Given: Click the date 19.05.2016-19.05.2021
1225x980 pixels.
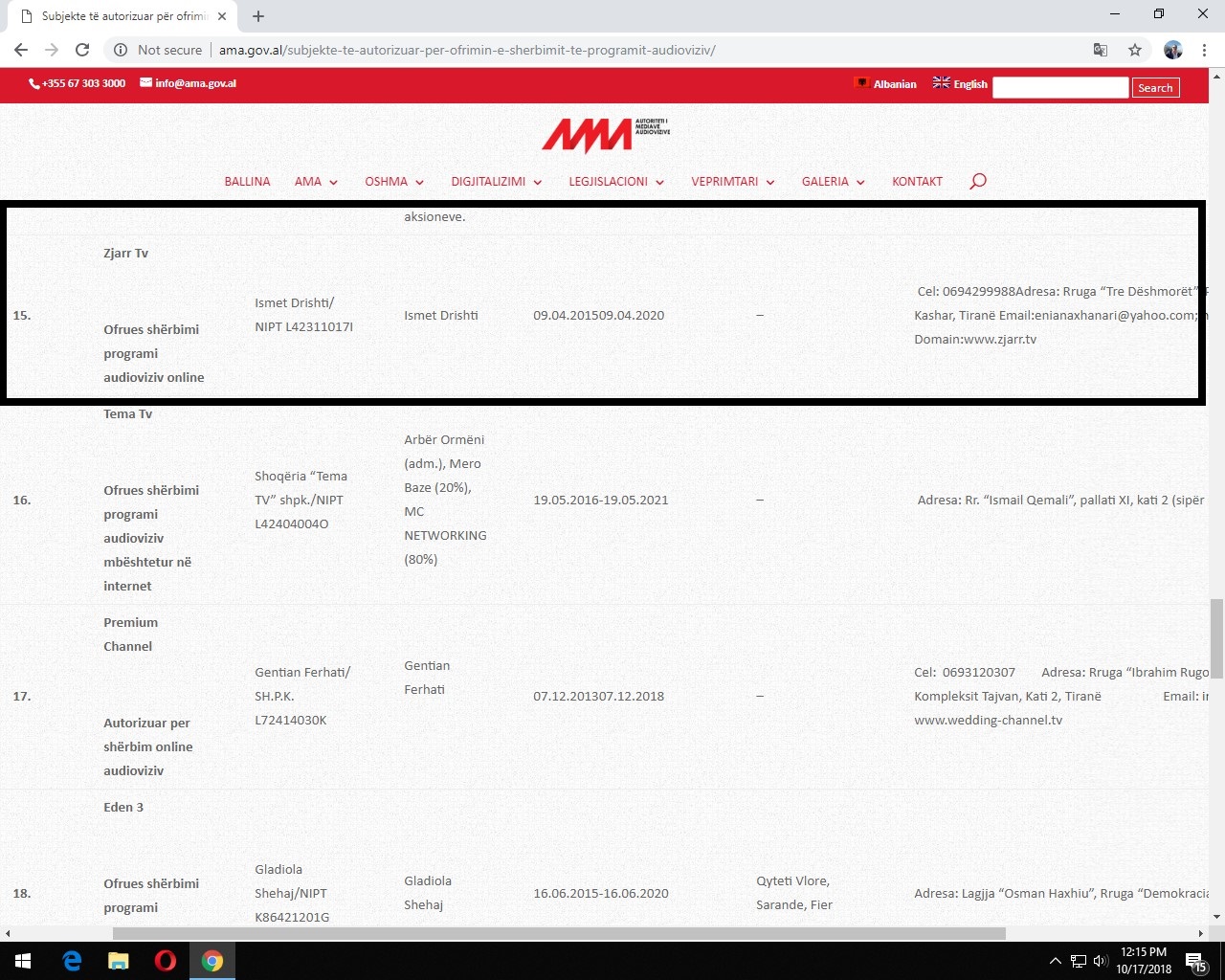Looking at the screenshot, I should pos(601,501).
